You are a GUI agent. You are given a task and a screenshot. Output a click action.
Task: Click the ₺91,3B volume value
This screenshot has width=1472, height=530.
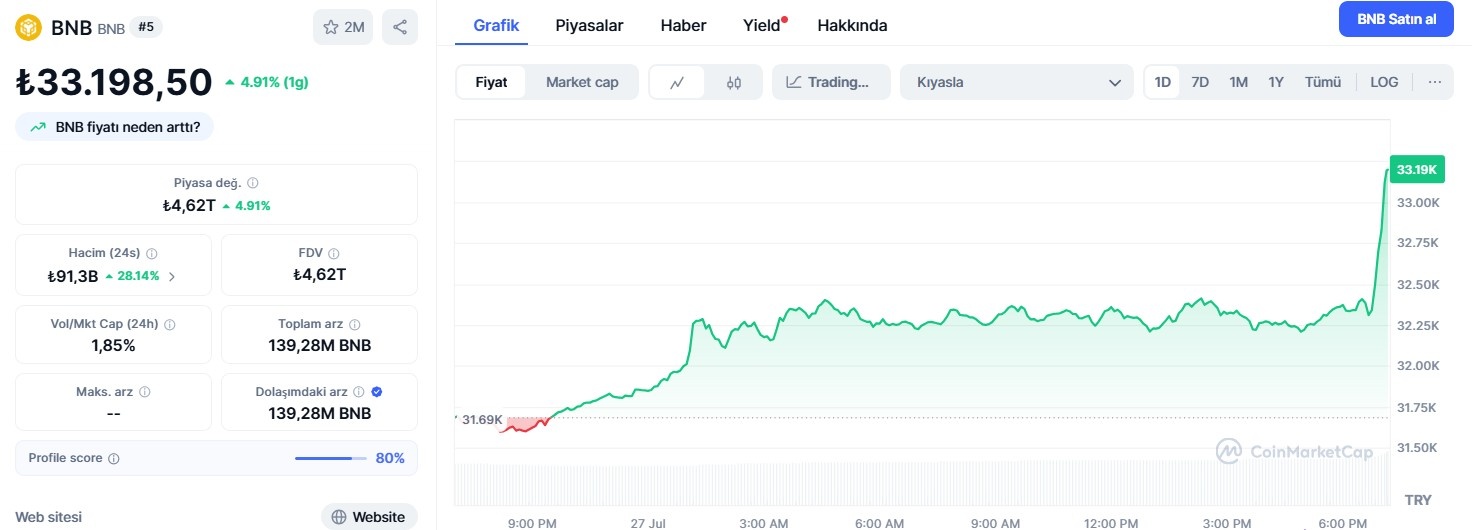coord(73,277)
